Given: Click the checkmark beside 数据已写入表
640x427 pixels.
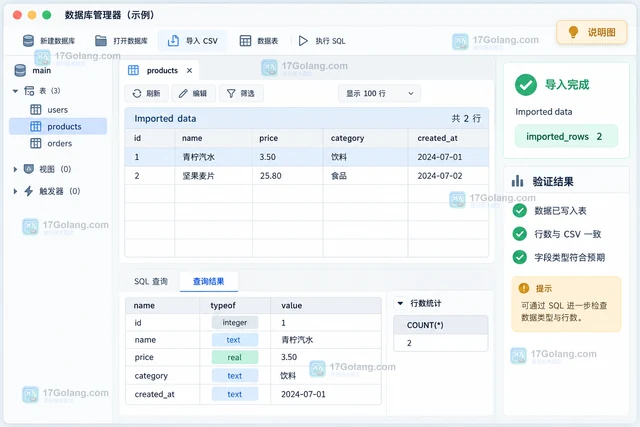Looking at the screenshot, I should (x=520, y=211).
